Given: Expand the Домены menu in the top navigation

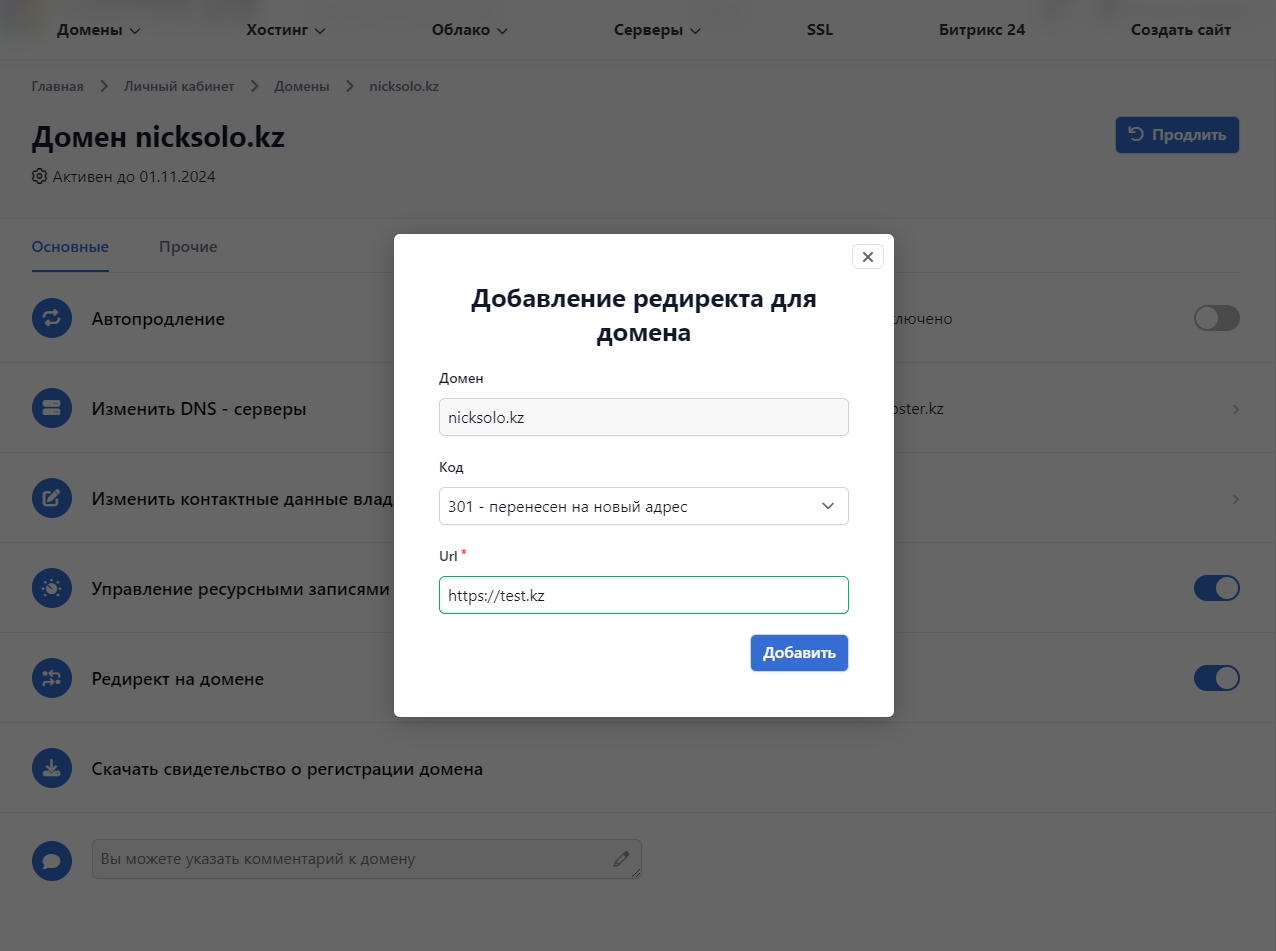Looking at the screenshot, I should (98, 30).
